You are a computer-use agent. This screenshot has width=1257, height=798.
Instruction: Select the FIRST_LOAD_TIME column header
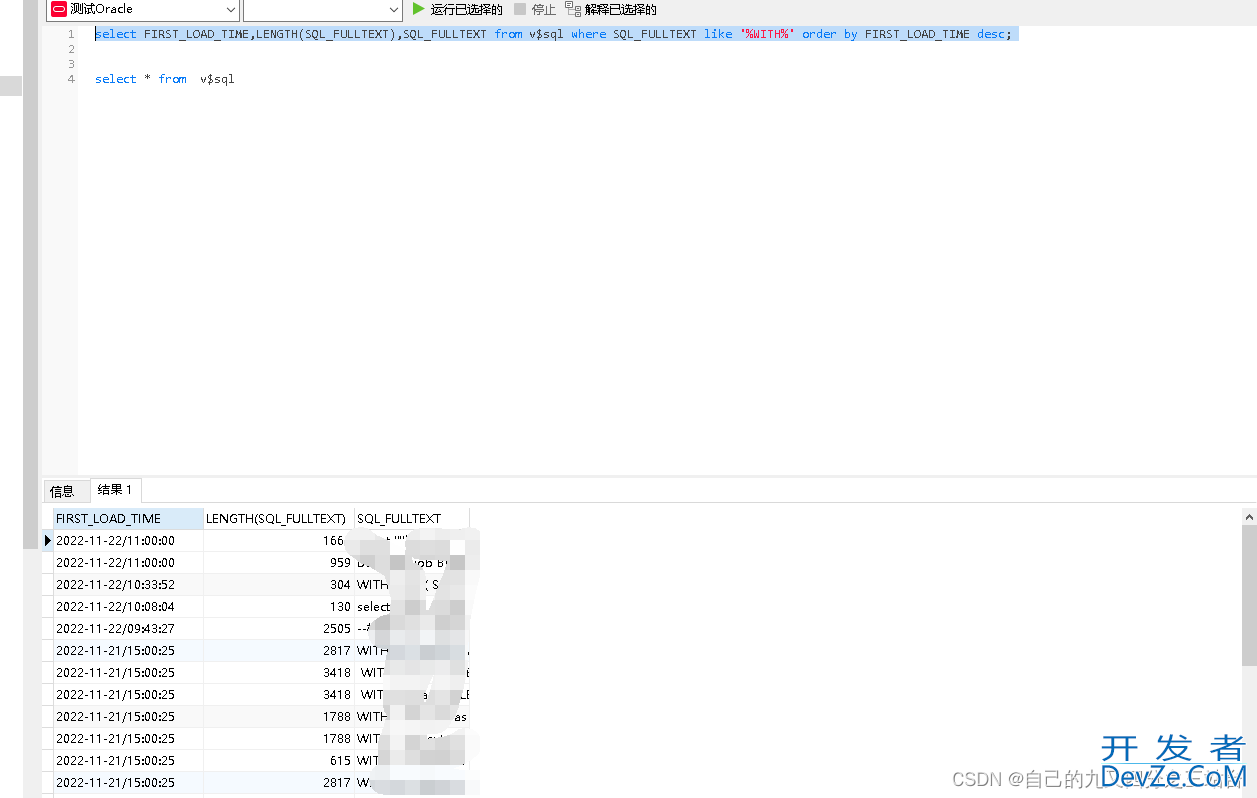[129, 519]
